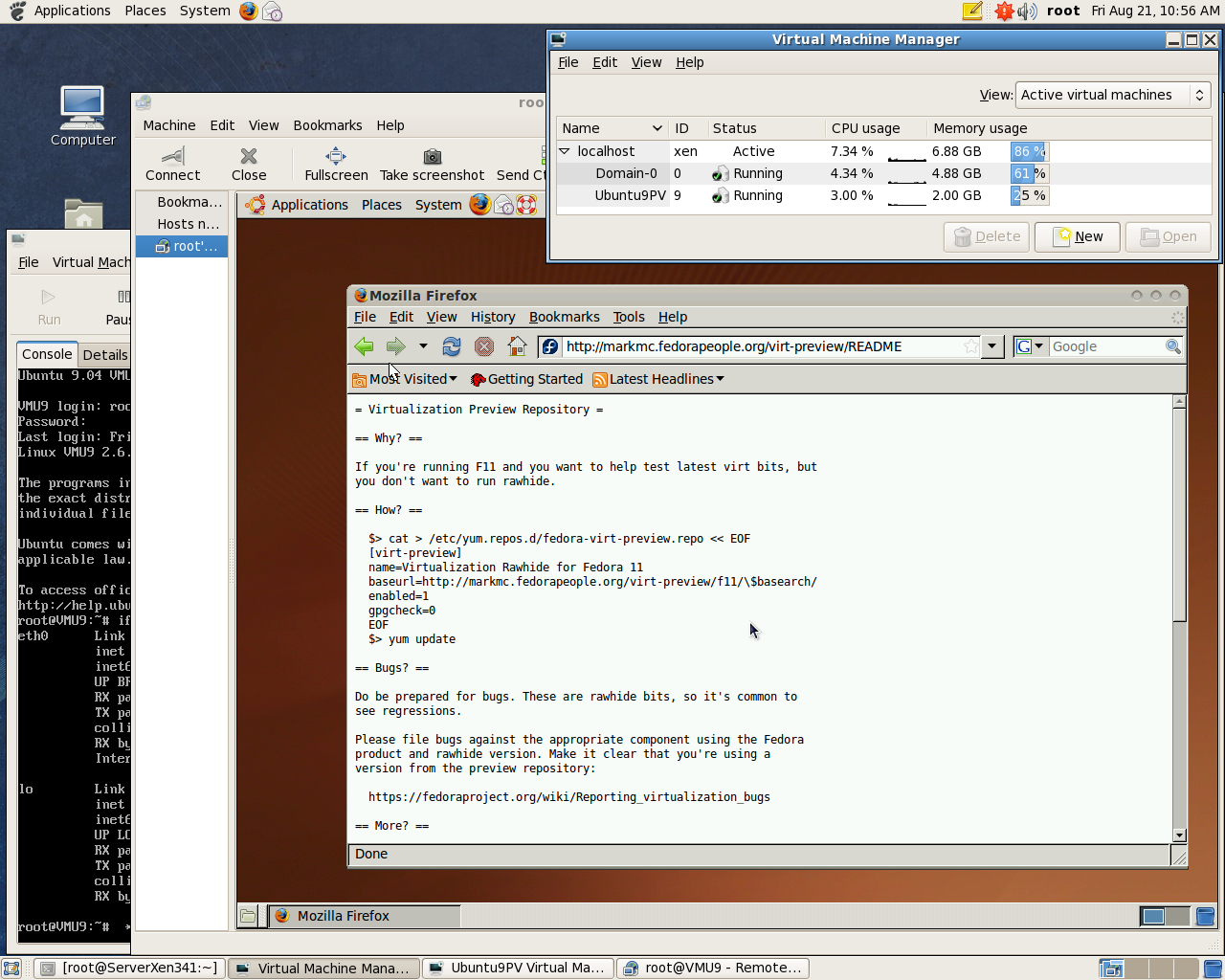Open Firefox back/forward history dropdown

point(423,346)
